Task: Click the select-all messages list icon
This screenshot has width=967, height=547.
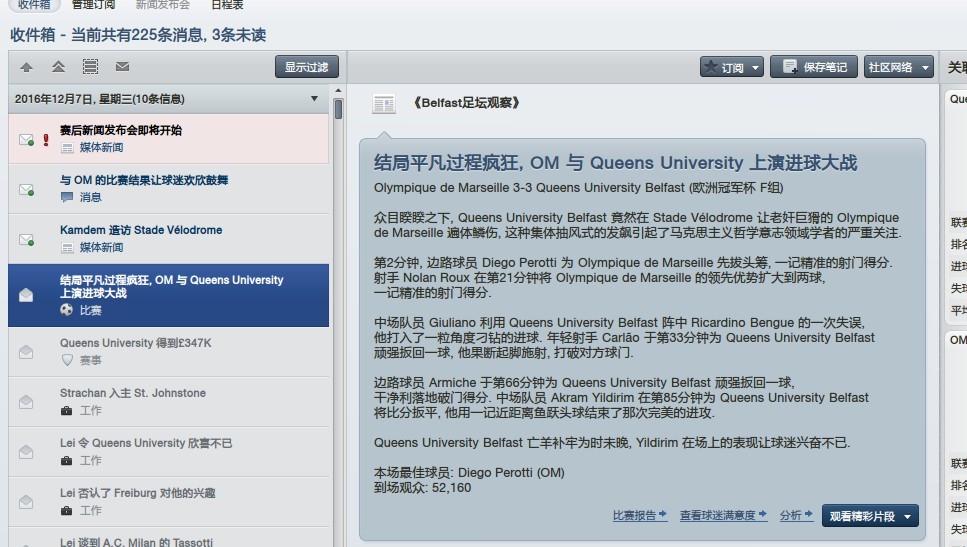Action: pos(90,67)
